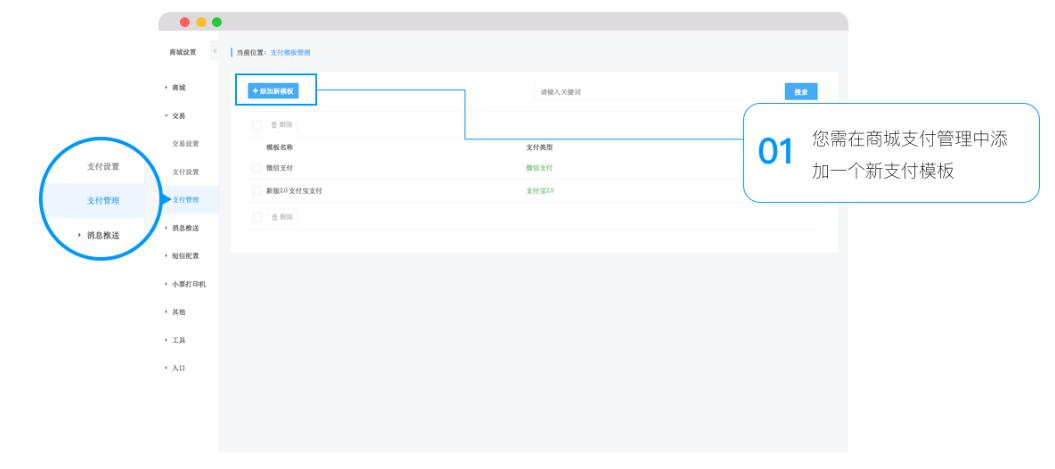Screen dimensions: 1055x469
Task: Check the 微信支付 row checkbox
Action: [x=256, y=168]
